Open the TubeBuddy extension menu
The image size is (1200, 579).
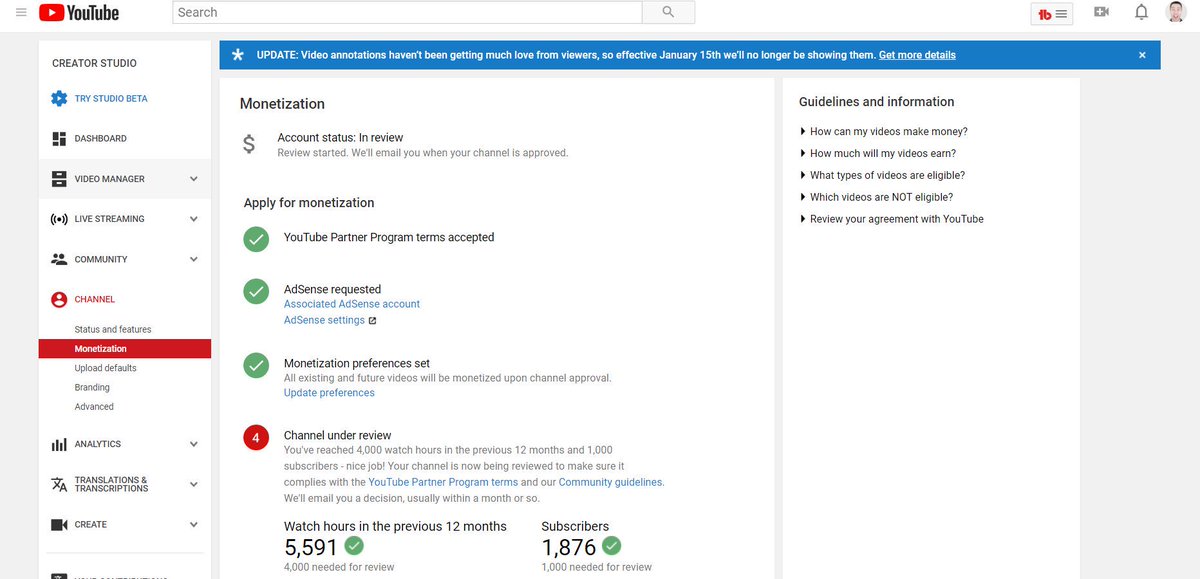click(x=1051, y=13)
